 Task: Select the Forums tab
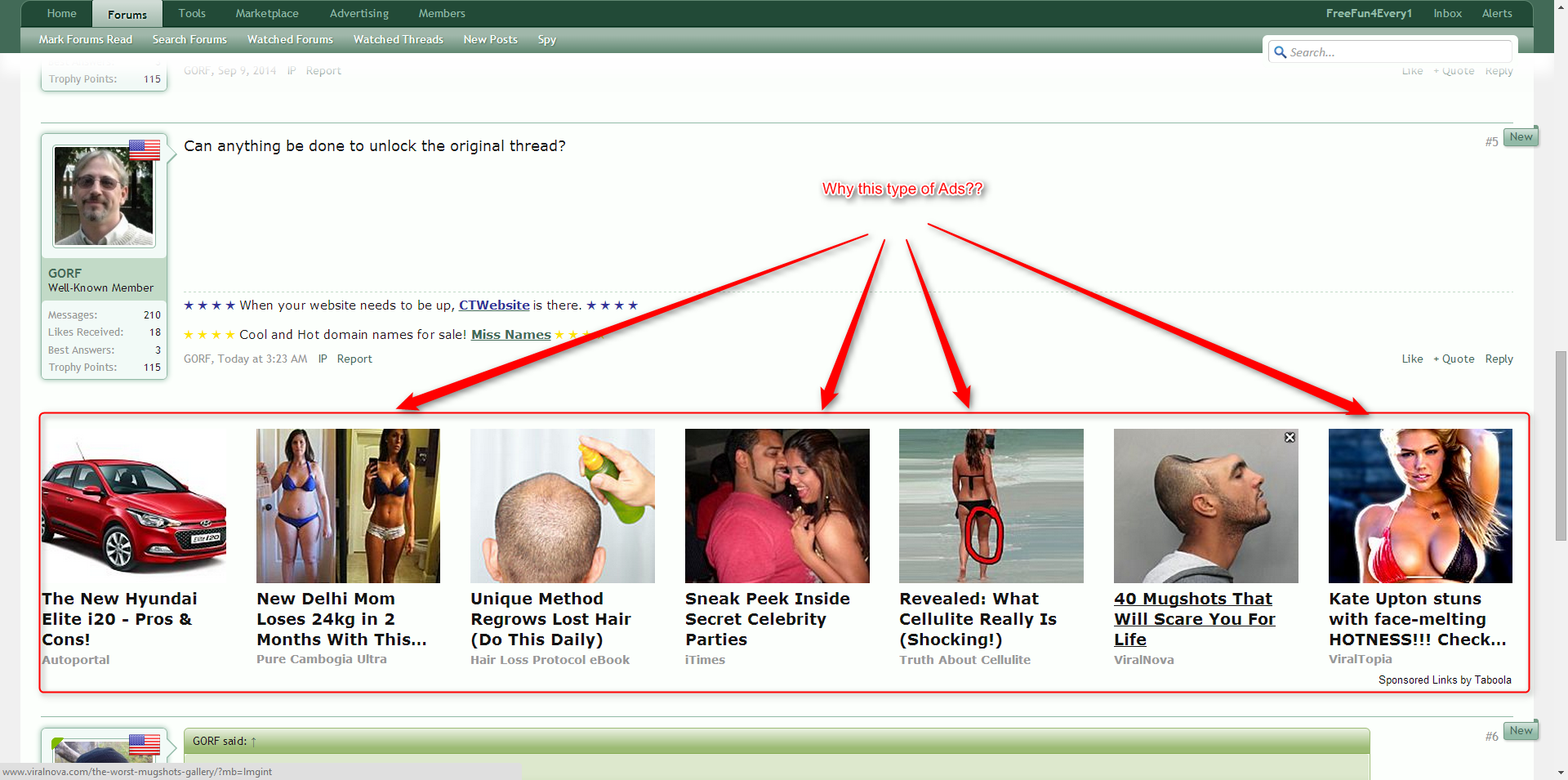tap(127, 14)
